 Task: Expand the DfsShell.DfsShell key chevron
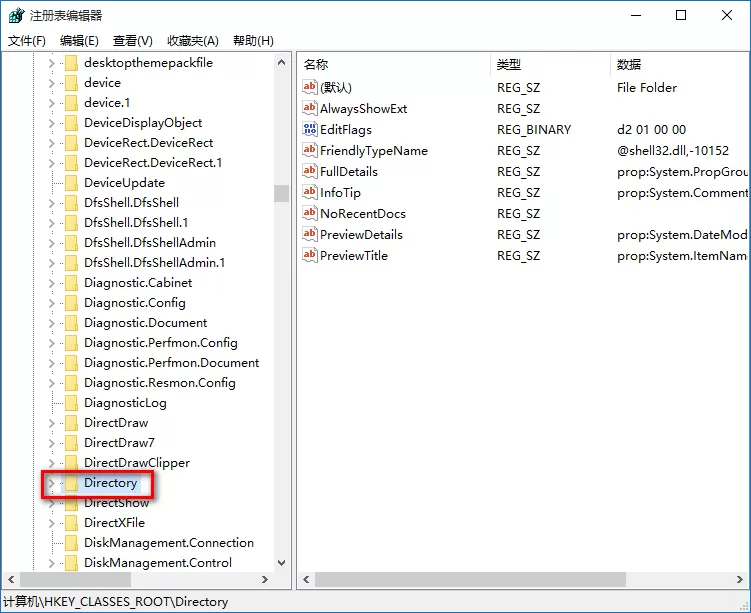(x=52, y=203)
